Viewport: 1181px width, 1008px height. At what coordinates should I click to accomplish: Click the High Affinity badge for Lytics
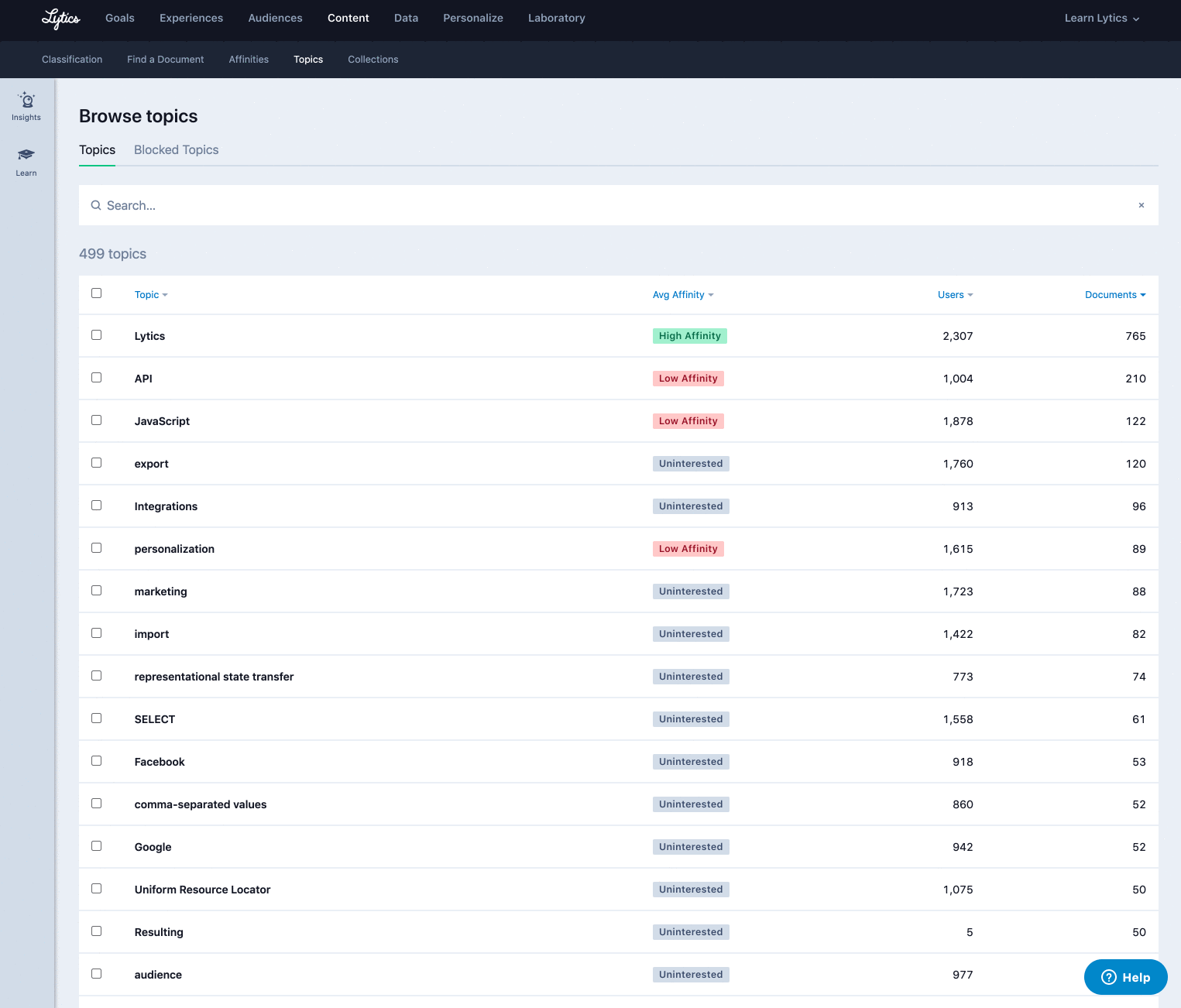(x=690, y=336)
